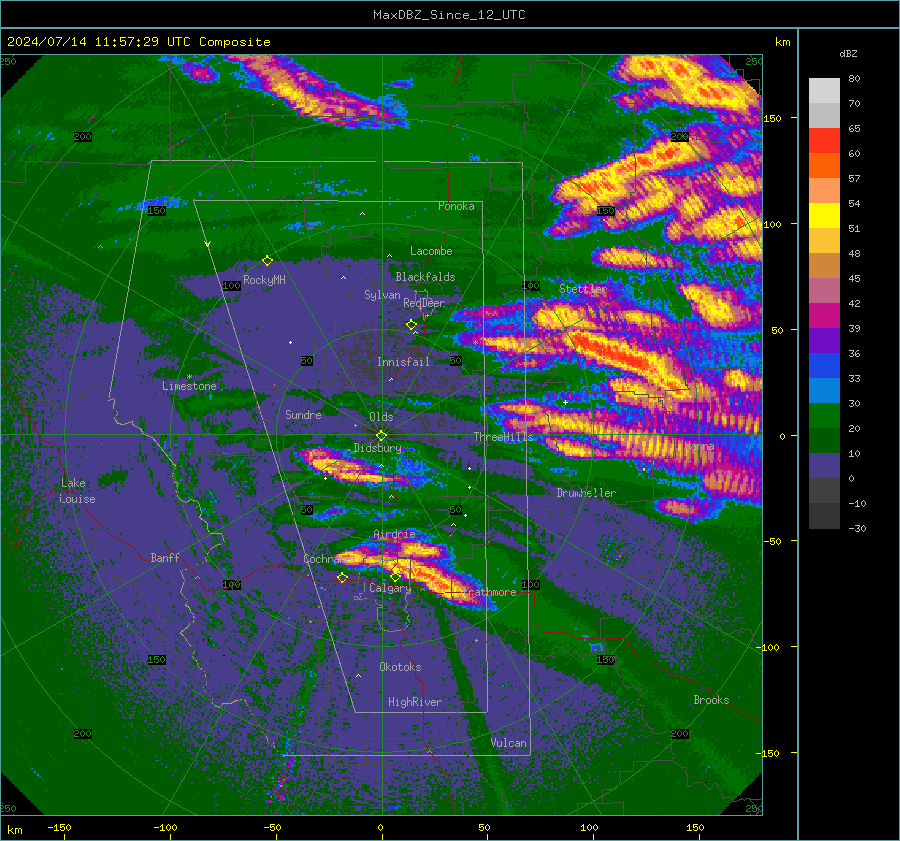Select the light gray 70-80 dBZ legend swatch

(x=824, y=90)
